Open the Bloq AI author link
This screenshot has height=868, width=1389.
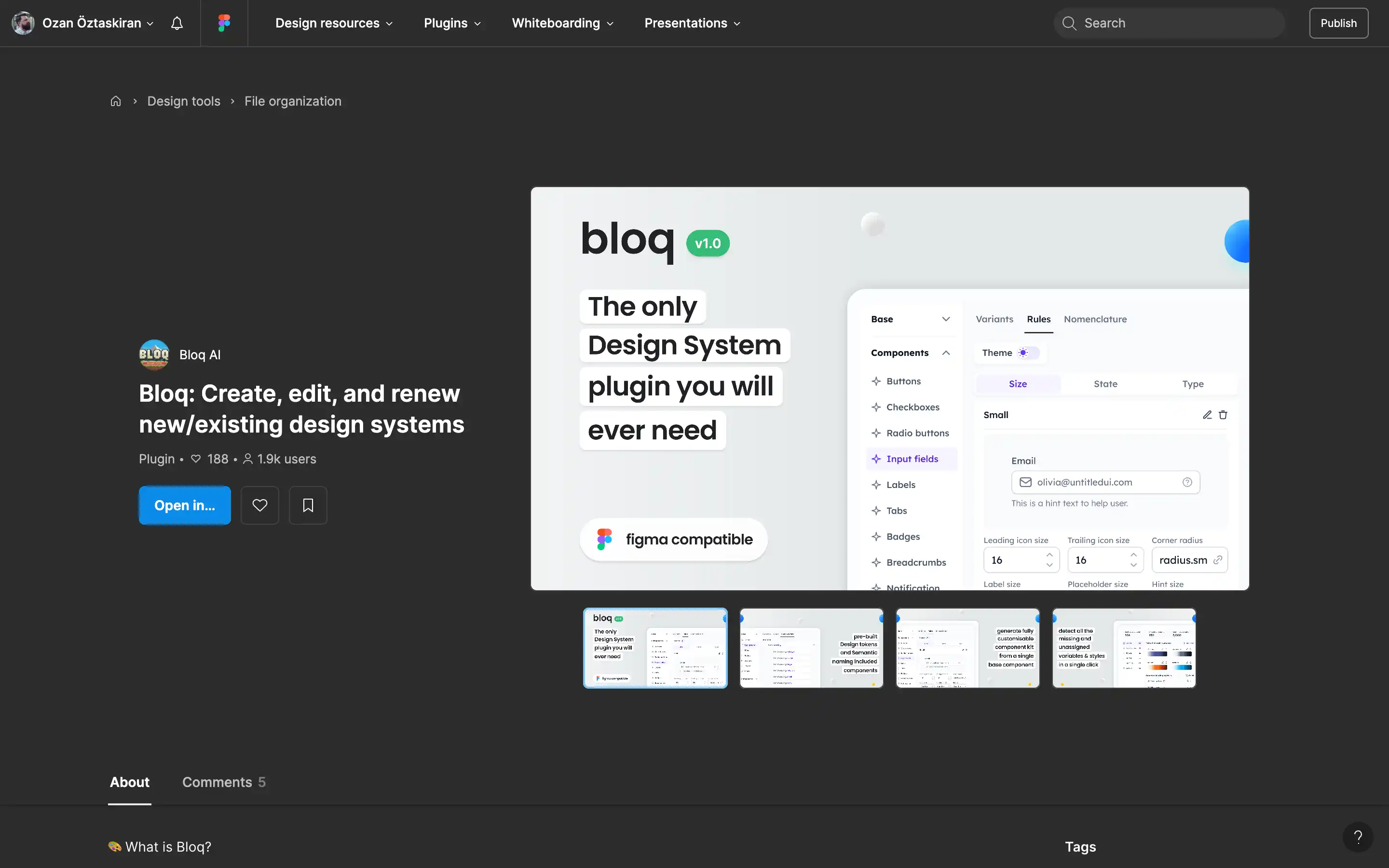[200, 355]
